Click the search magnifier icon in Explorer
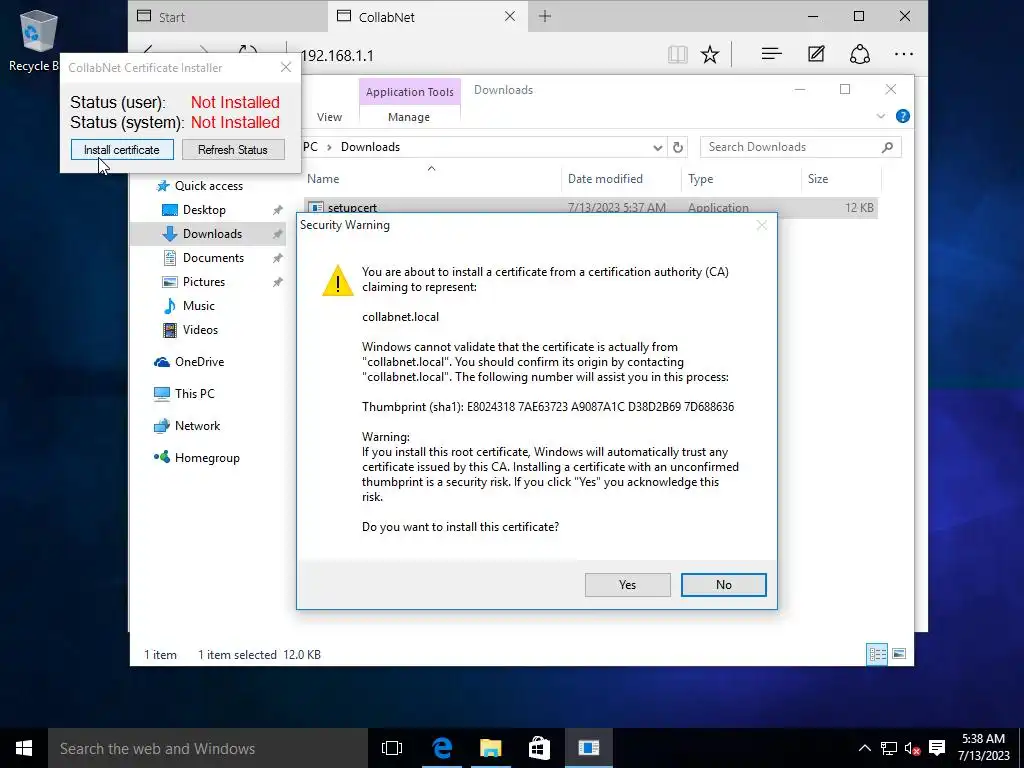Image resolution: width=1024 pixels, height=768 pixels. click(x=887, y=147)
